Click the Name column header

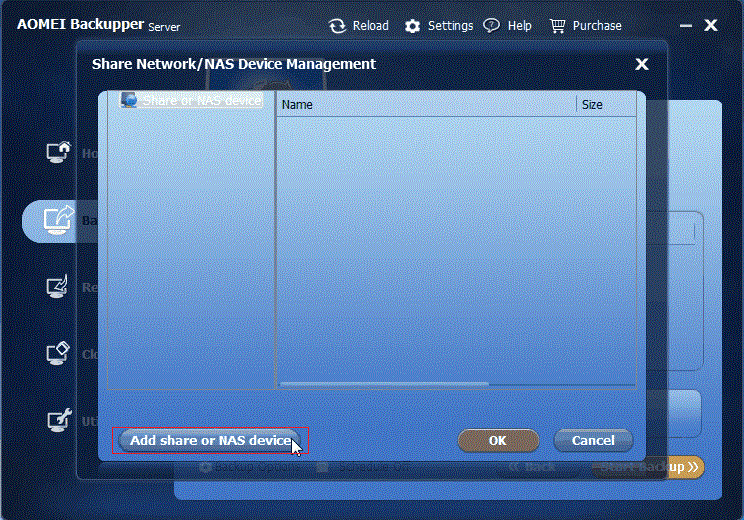pyautogui.click(x=426, y=104)
